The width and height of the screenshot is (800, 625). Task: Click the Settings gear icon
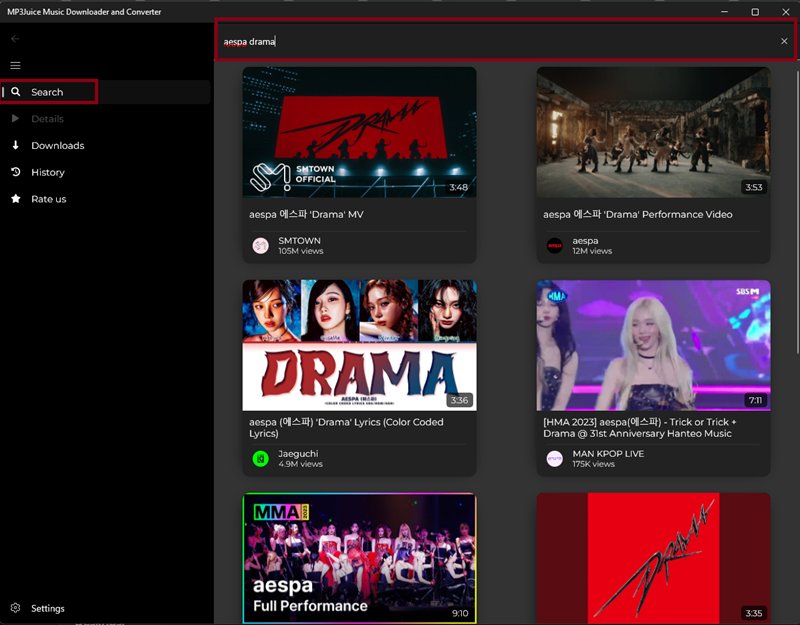pyautogui.click(x=15, y=608)
